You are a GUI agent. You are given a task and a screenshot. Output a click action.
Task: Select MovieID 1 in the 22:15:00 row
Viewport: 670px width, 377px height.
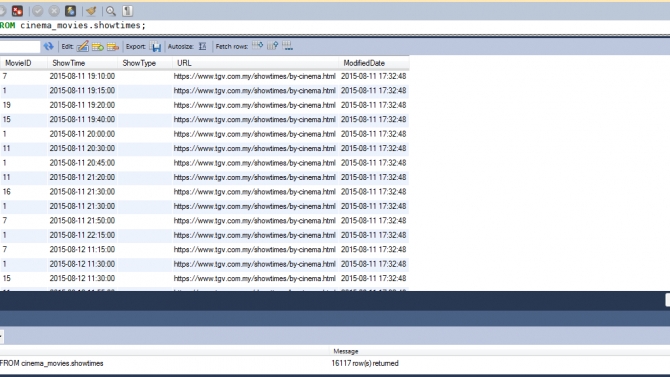(x=24, y=235)
